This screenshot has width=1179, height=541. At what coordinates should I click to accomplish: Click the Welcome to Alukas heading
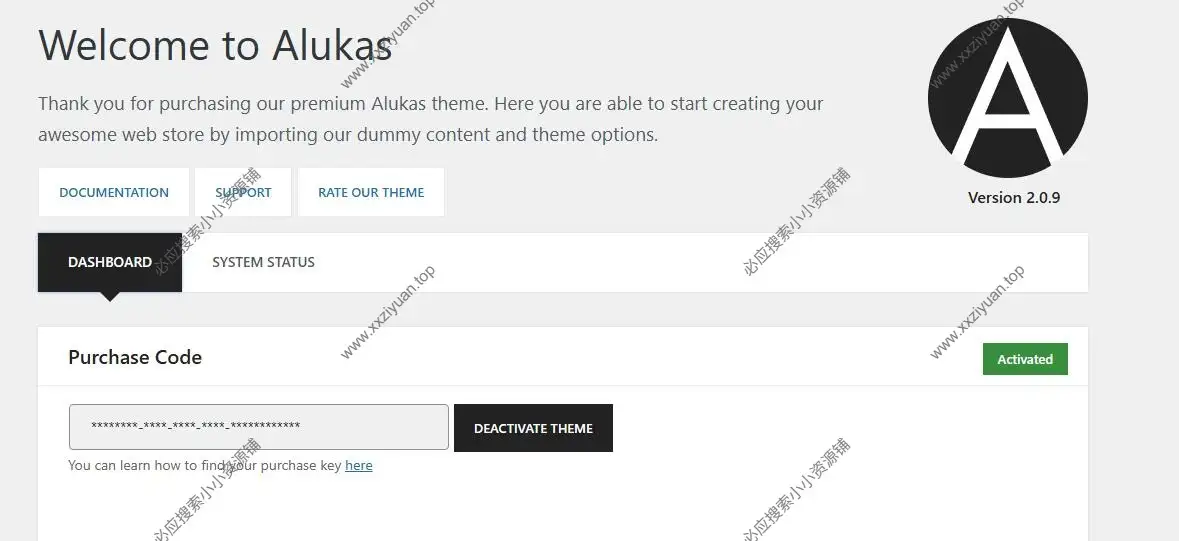[x=215, y=45]
